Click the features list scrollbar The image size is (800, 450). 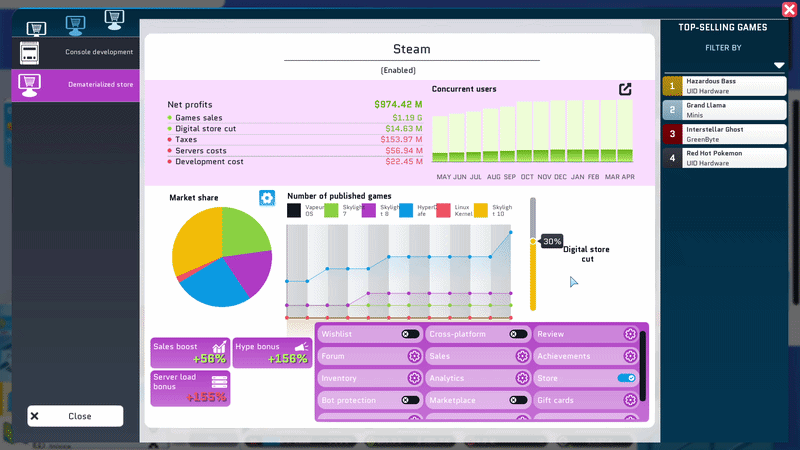pos(643,366)
